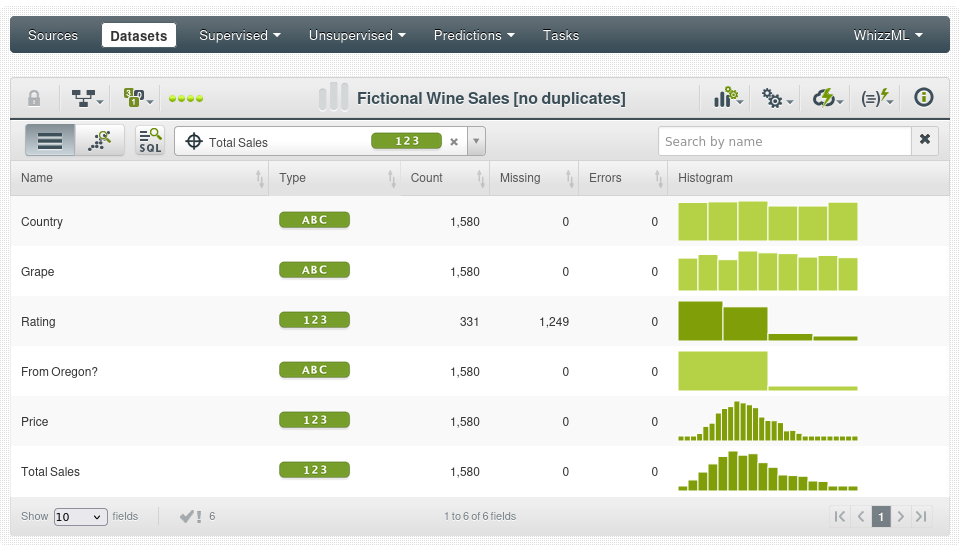Switch to the field list view
This screenshot has width=966, height=552.
pyautogui.click(x=50, y=141)
